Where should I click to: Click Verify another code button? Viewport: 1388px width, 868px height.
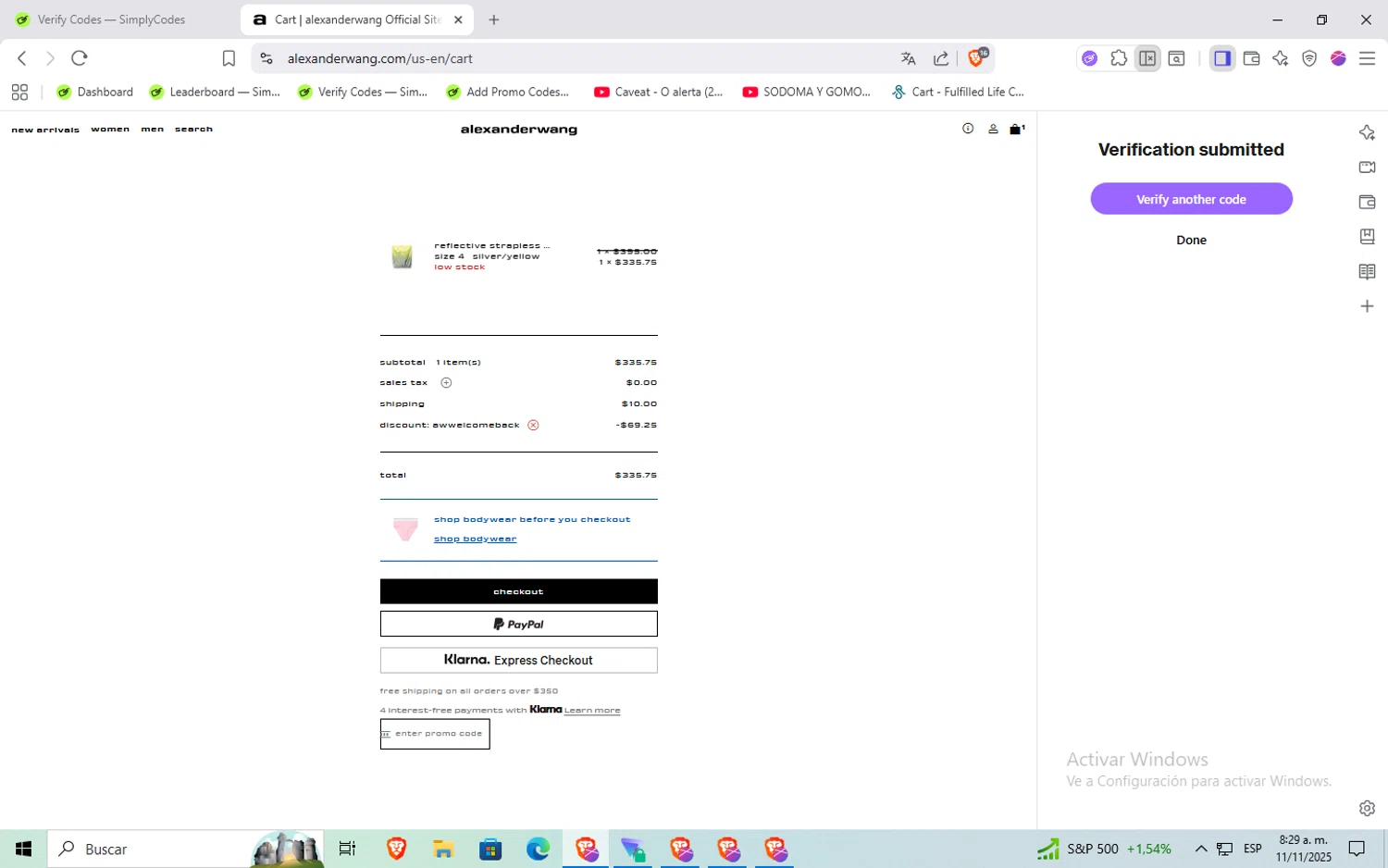click(1191, 199)
